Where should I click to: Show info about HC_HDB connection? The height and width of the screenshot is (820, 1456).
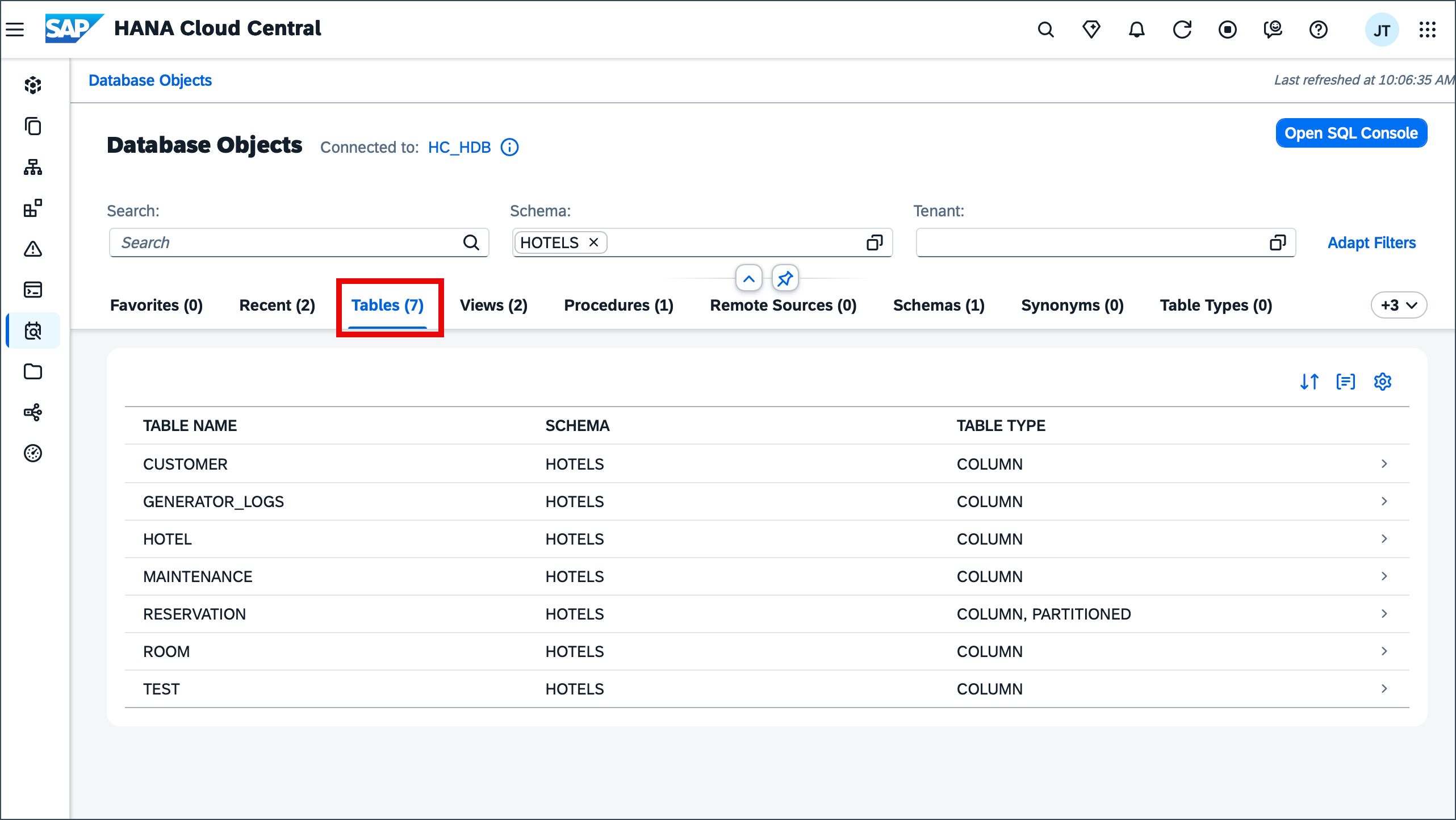[509, 147]
